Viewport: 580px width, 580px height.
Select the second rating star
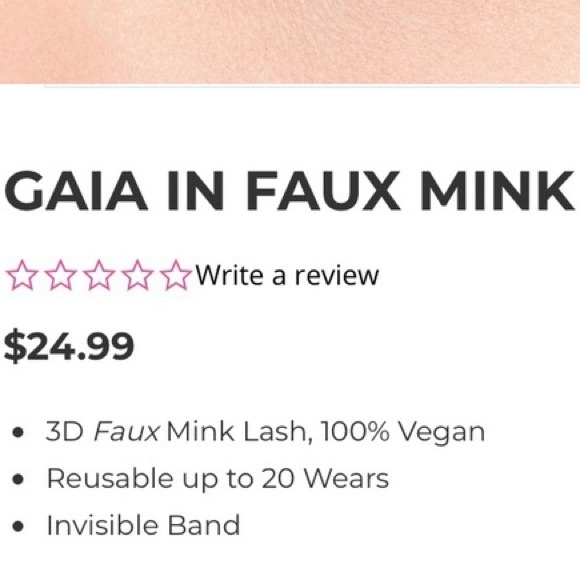tap(60, 275)
